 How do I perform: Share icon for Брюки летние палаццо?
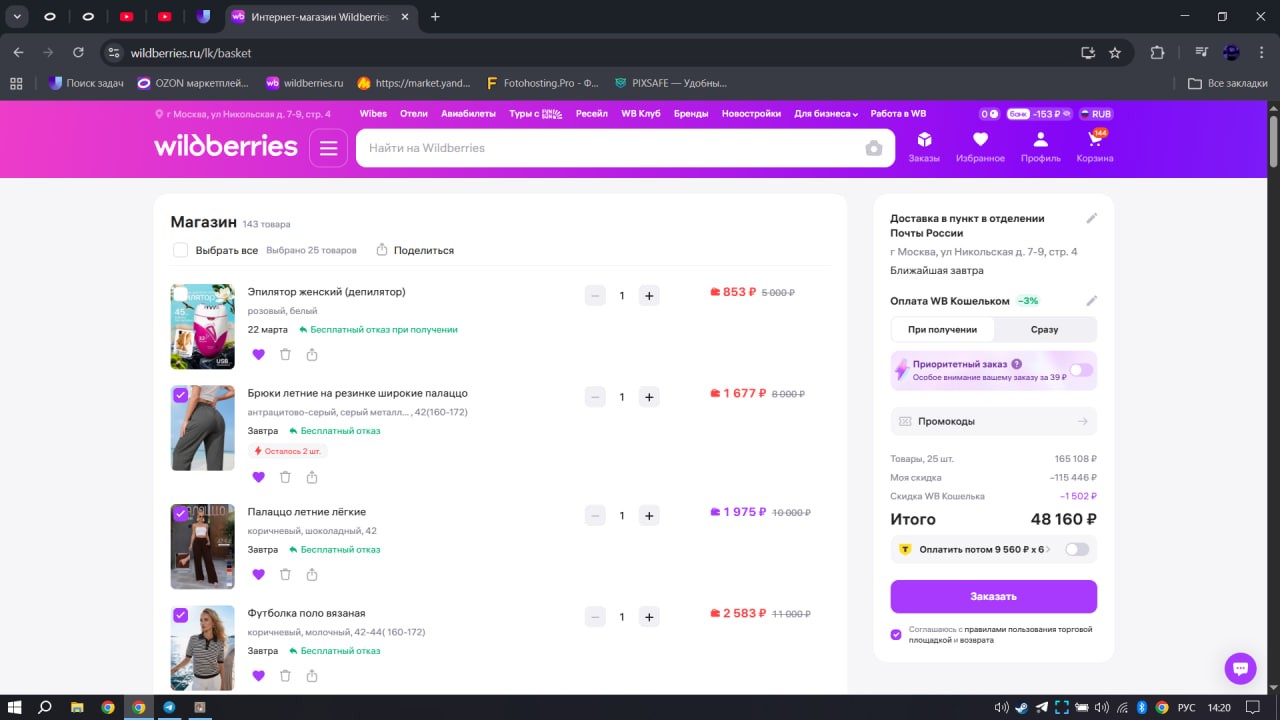[312, 477]
